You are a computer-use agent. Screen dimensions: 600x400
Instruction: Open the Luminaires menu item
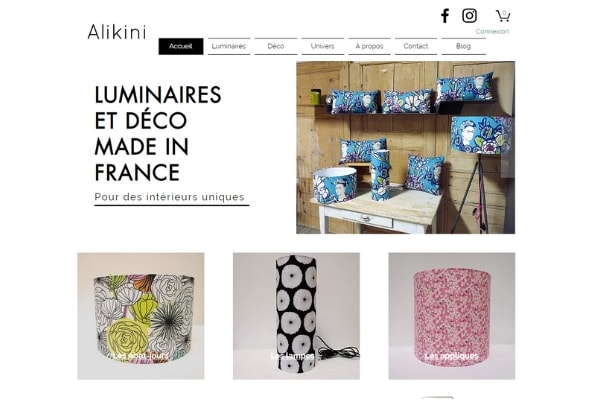(229, 46)
